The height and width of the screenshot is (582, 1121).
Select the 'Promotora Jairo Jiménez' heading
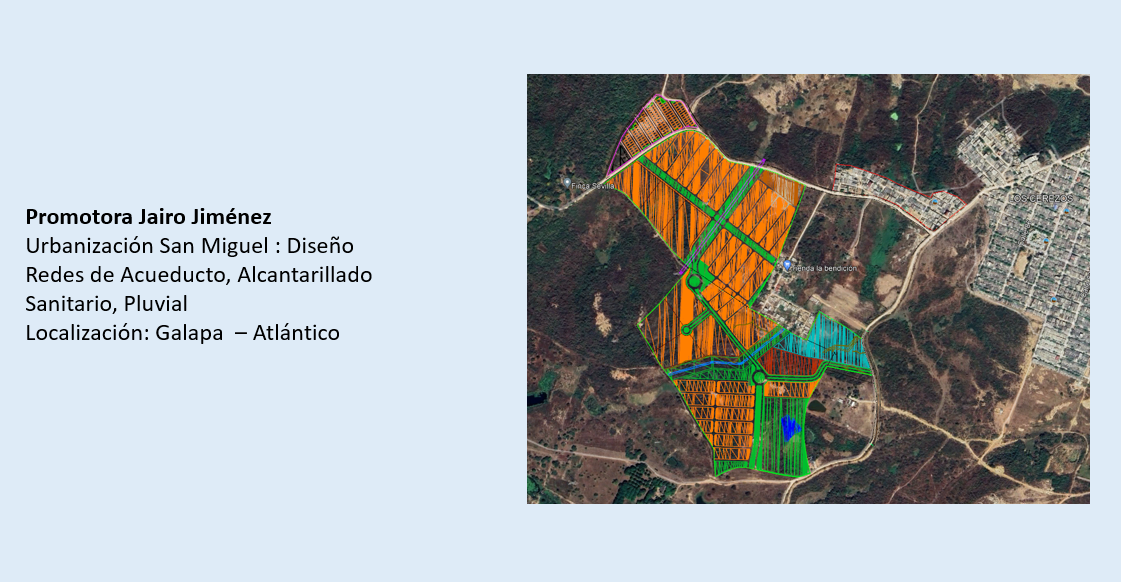tap(149, 217)
